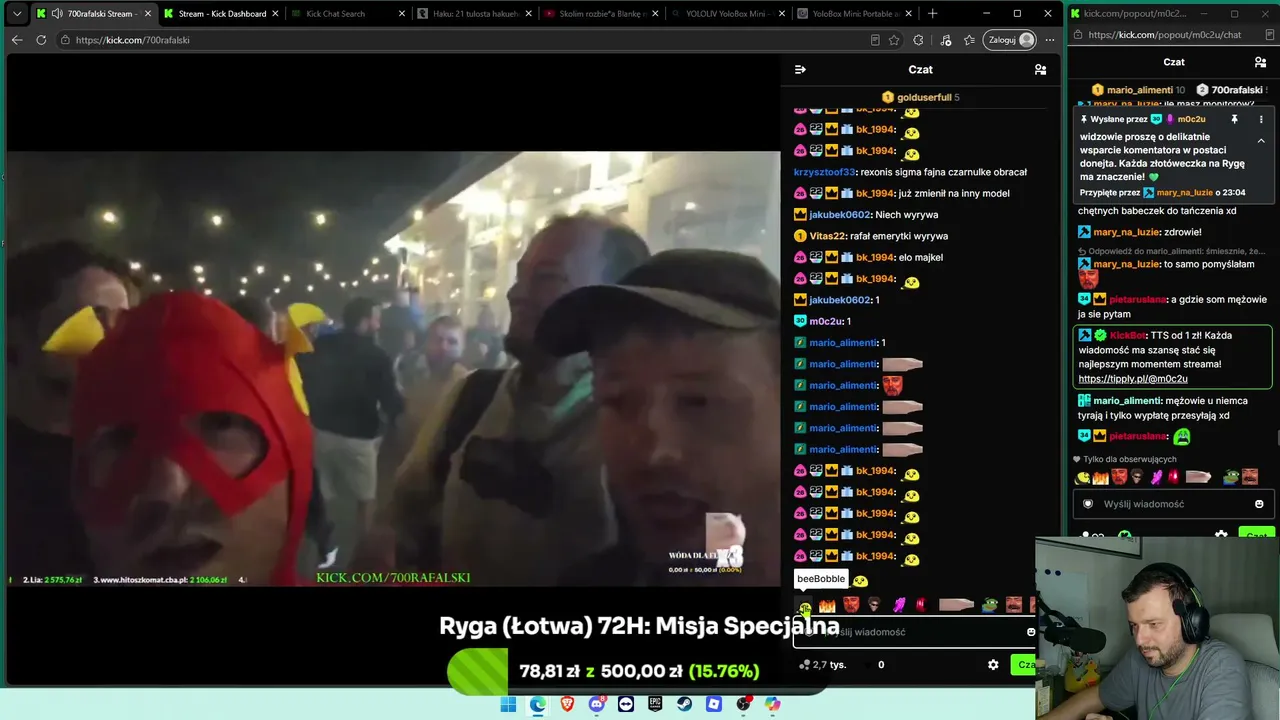
Task: Click jakubek0602 message Niech wyrywa
Action: pyautogui.click(x=907, y=215)
